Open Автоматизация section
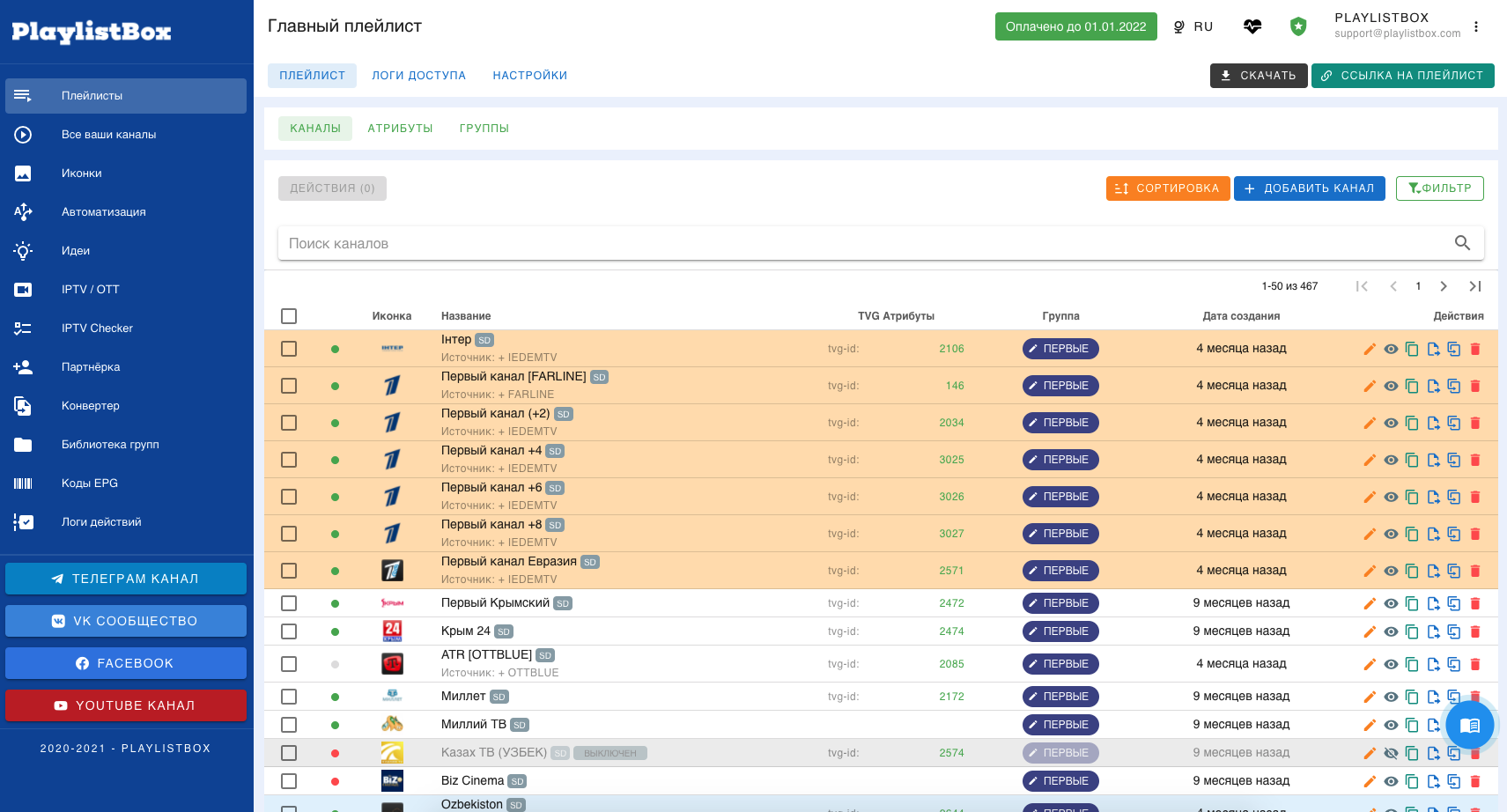The height and width of the screenshot is (812, 1507). click(126, 212)
